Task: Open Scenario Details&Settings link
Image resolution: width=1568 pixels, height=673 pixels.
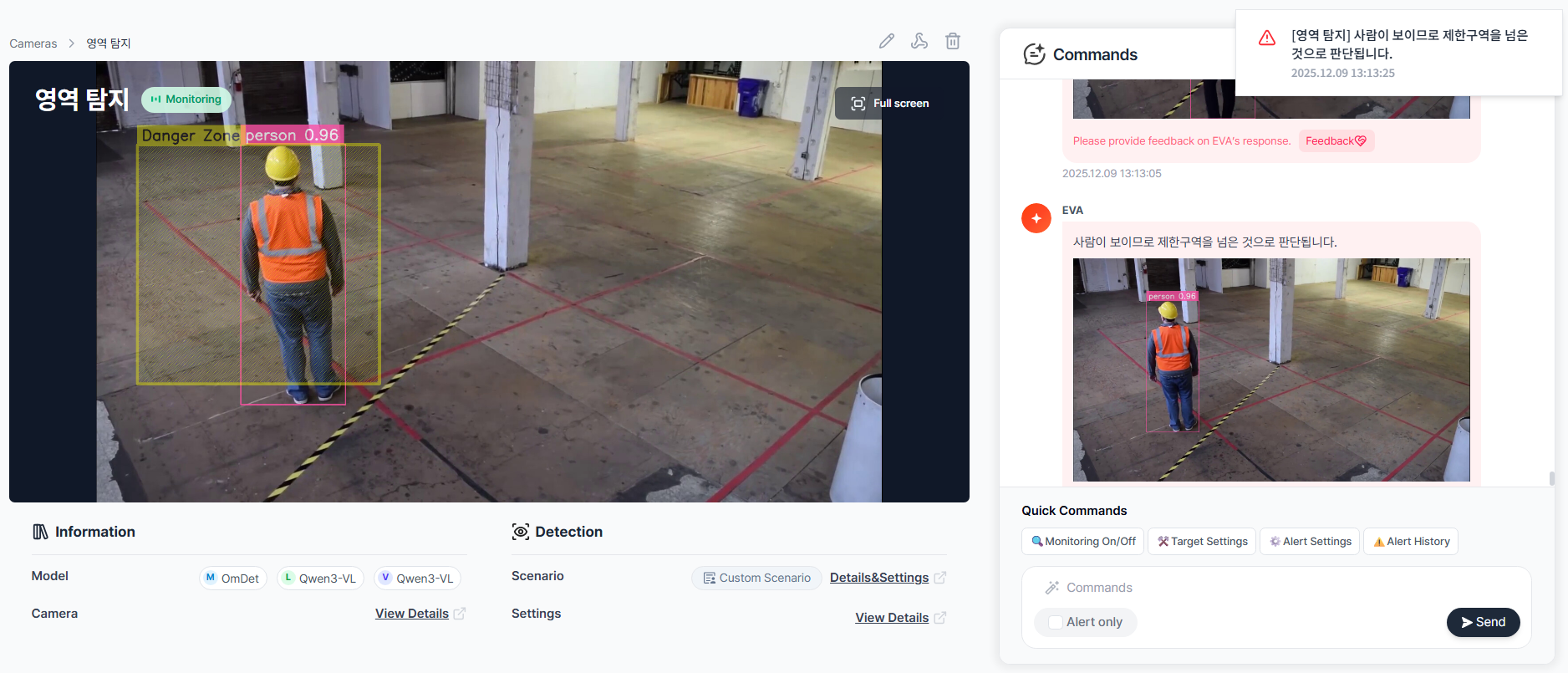Action: 879,578
